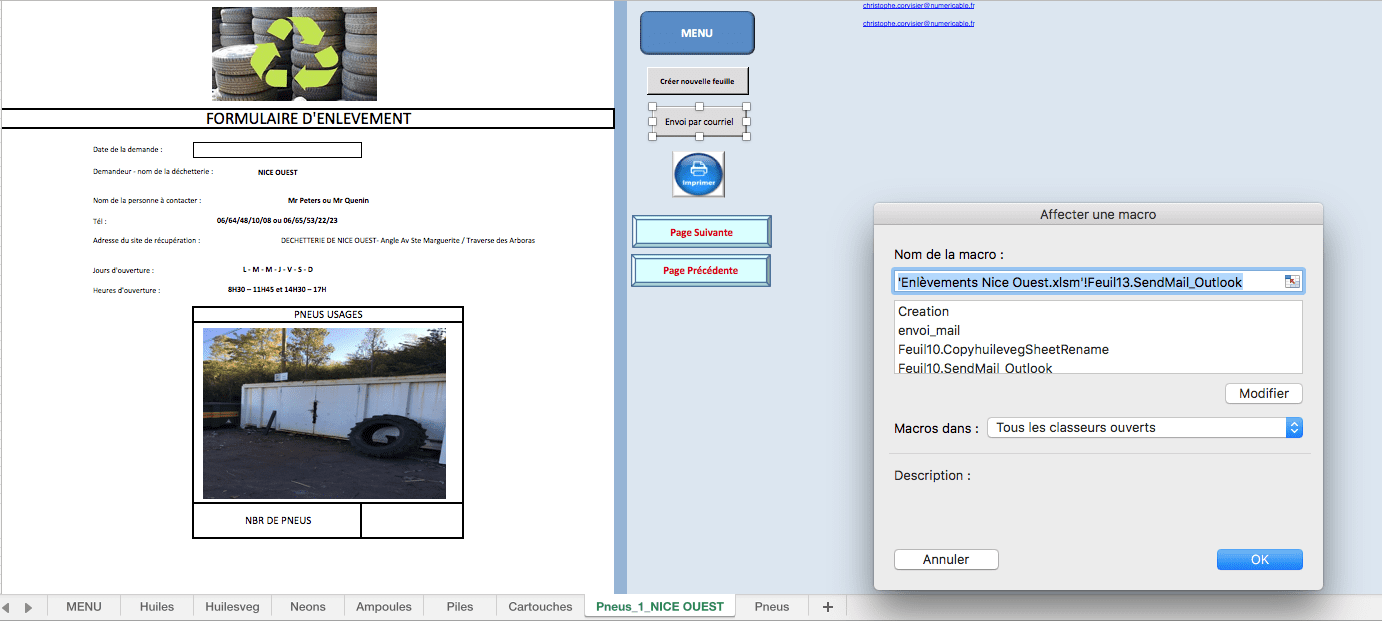The width and height of the screenshot is (1382, 621).
Task: Click the PNEUS USAGES header cell
Action: (x=328, y=314)
